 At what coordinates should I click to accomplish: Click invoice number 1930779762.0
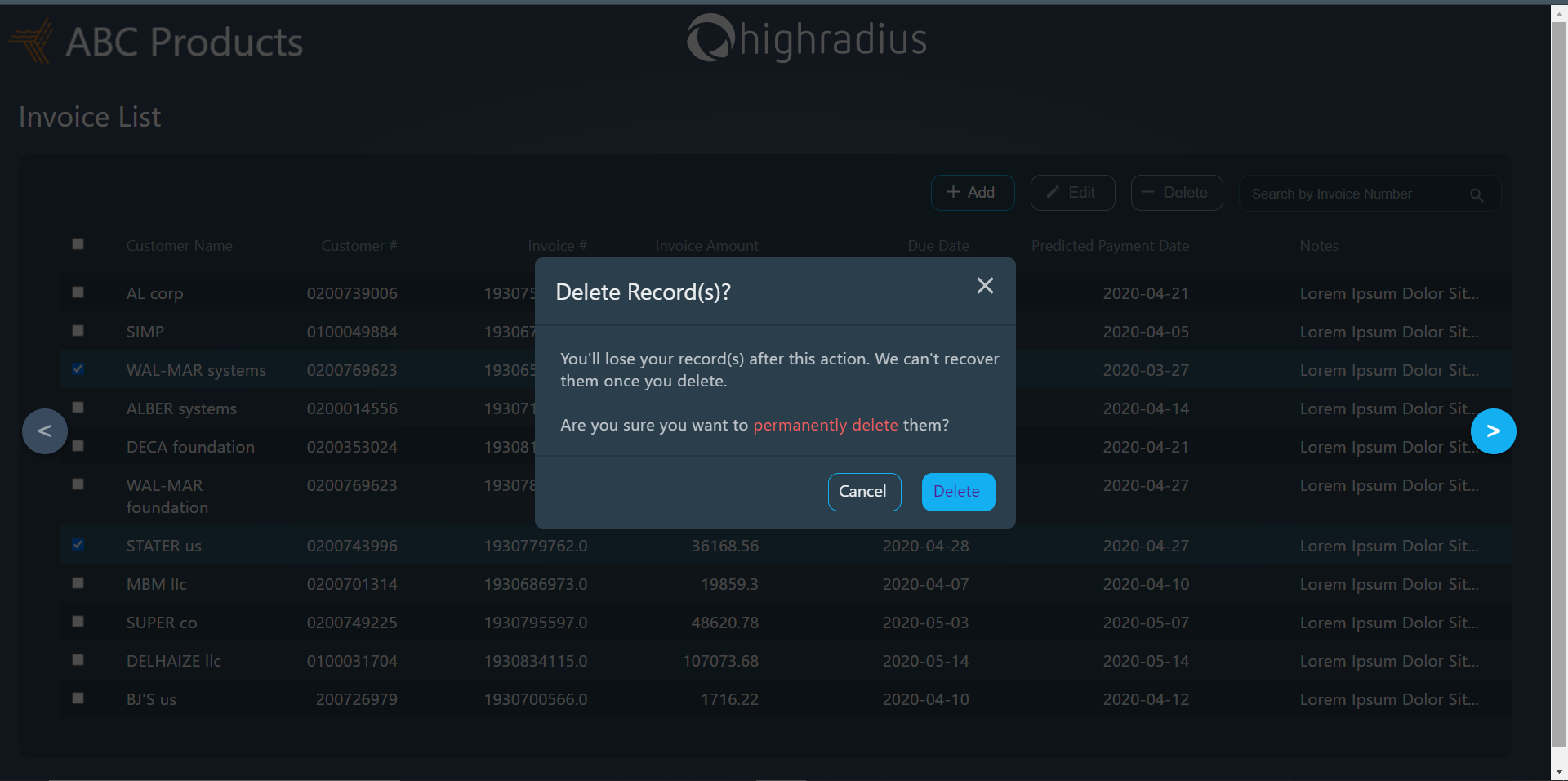(536, 546)
